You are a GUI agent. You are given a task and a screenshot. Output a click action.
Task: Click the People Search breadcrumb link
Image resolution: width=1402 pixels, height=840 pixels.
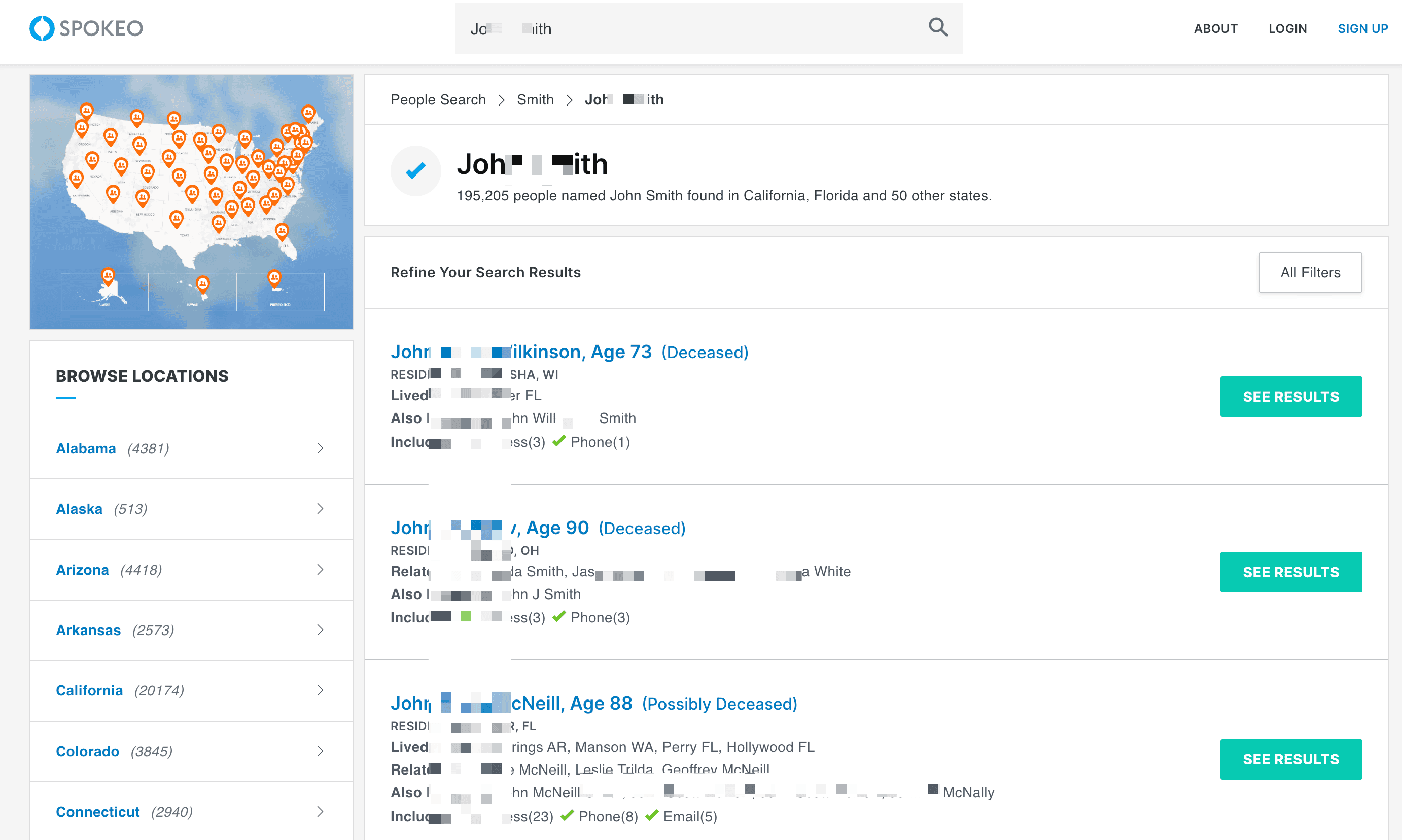[438, 99]
